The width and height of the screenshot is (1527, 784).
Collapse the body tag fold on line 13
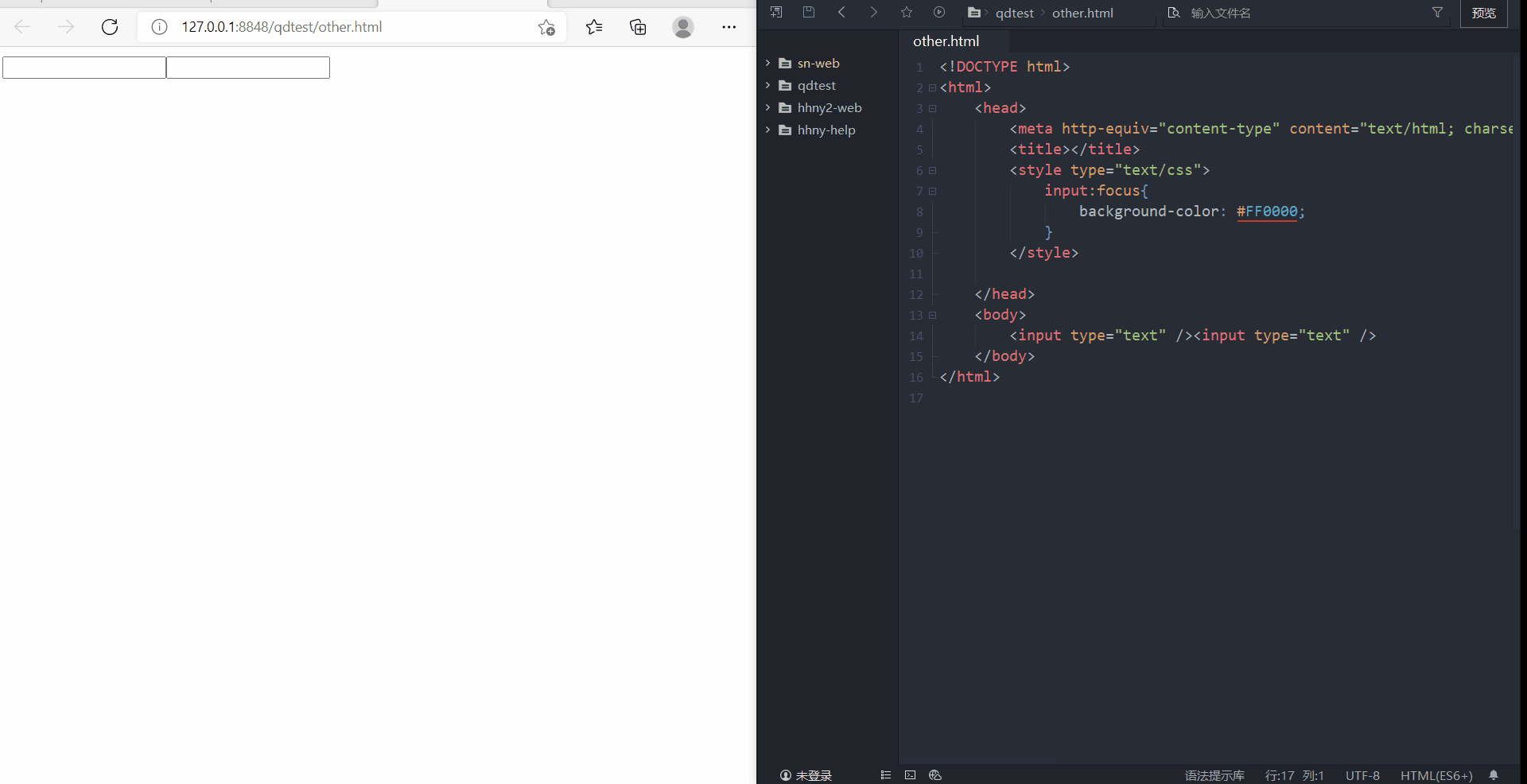click(933, 315)
